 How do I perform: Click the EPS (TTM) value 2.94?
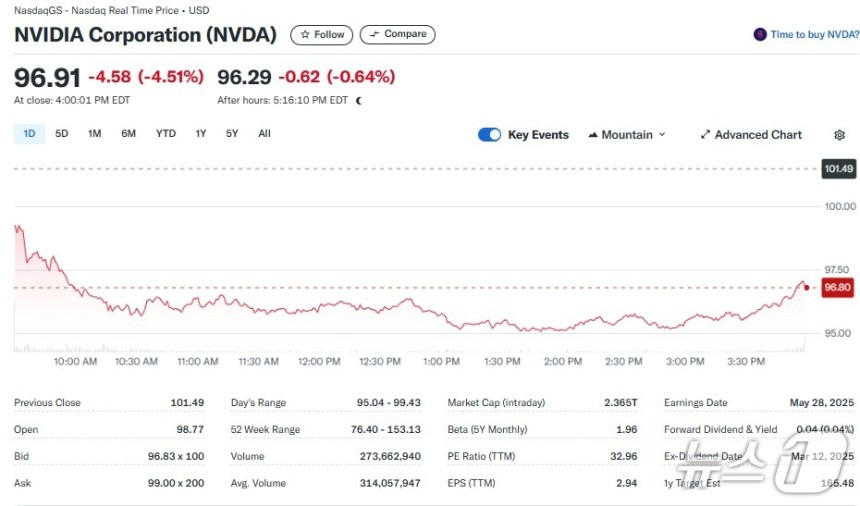(626, 483)
